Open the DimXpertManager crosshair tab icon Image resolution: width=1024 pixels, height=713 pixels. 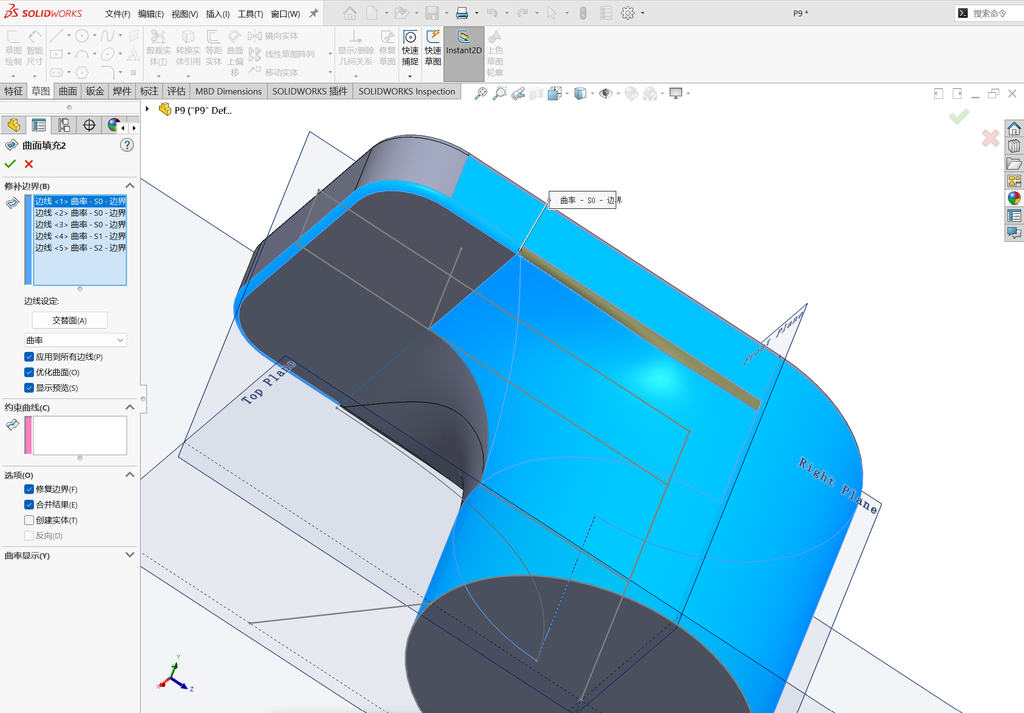[x=89, y=125]
